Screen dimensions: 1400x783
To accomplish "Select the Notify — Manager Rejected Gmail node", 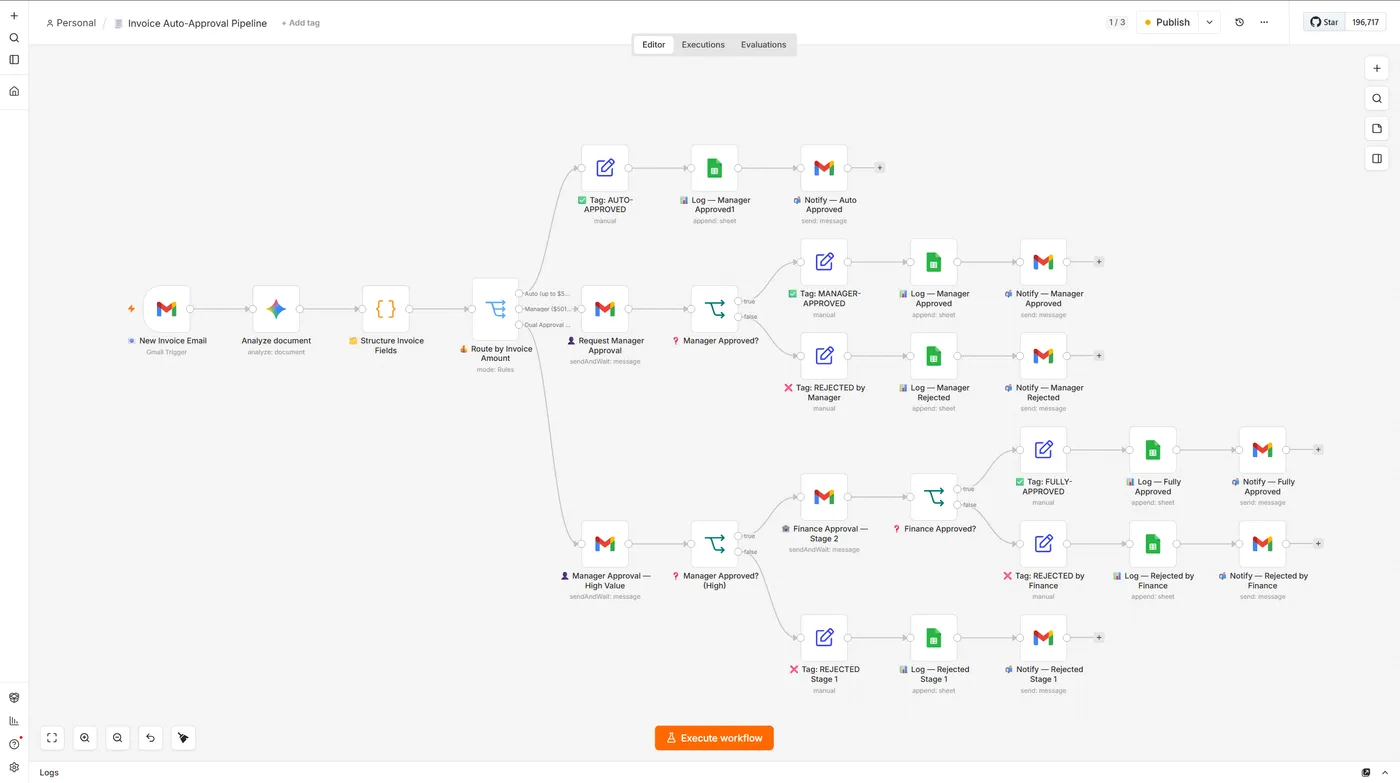I will 1043,356.
